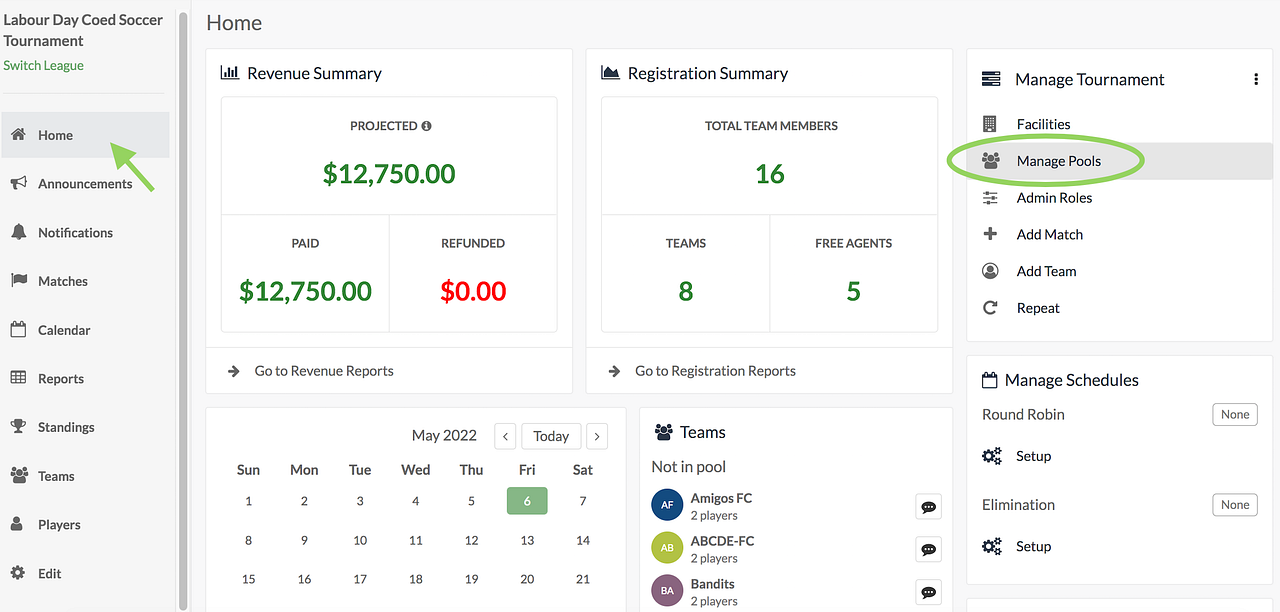The height and width of the screenshot is (612, 1280).
Task: Select May 13 on the calendar
Action: (527, 540)
